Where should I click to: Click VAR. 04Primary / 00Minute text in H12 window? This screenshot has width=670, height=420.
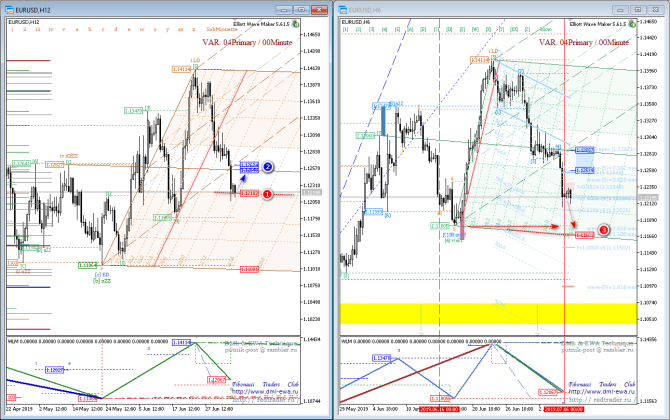pyautogui.click(x=247, y=42)
